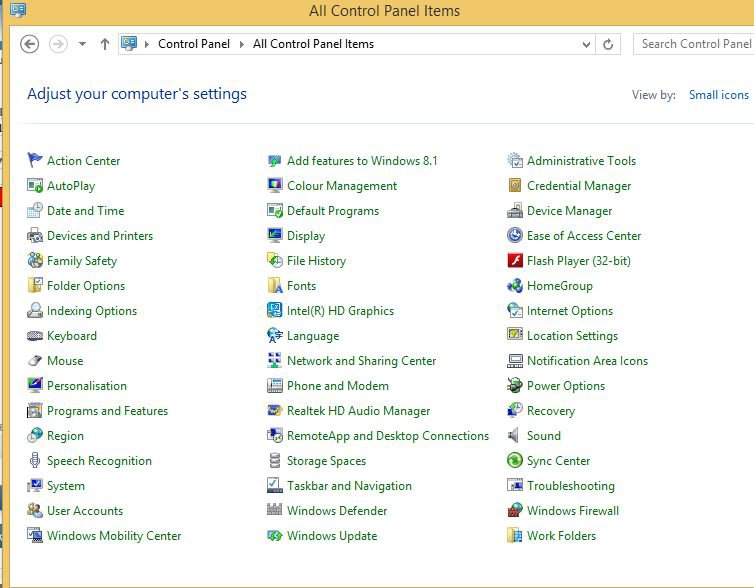Viewport: 754px width, 588px height.
Task: Click the Control Panel breadcrumb segment
Action: point(193,44)
